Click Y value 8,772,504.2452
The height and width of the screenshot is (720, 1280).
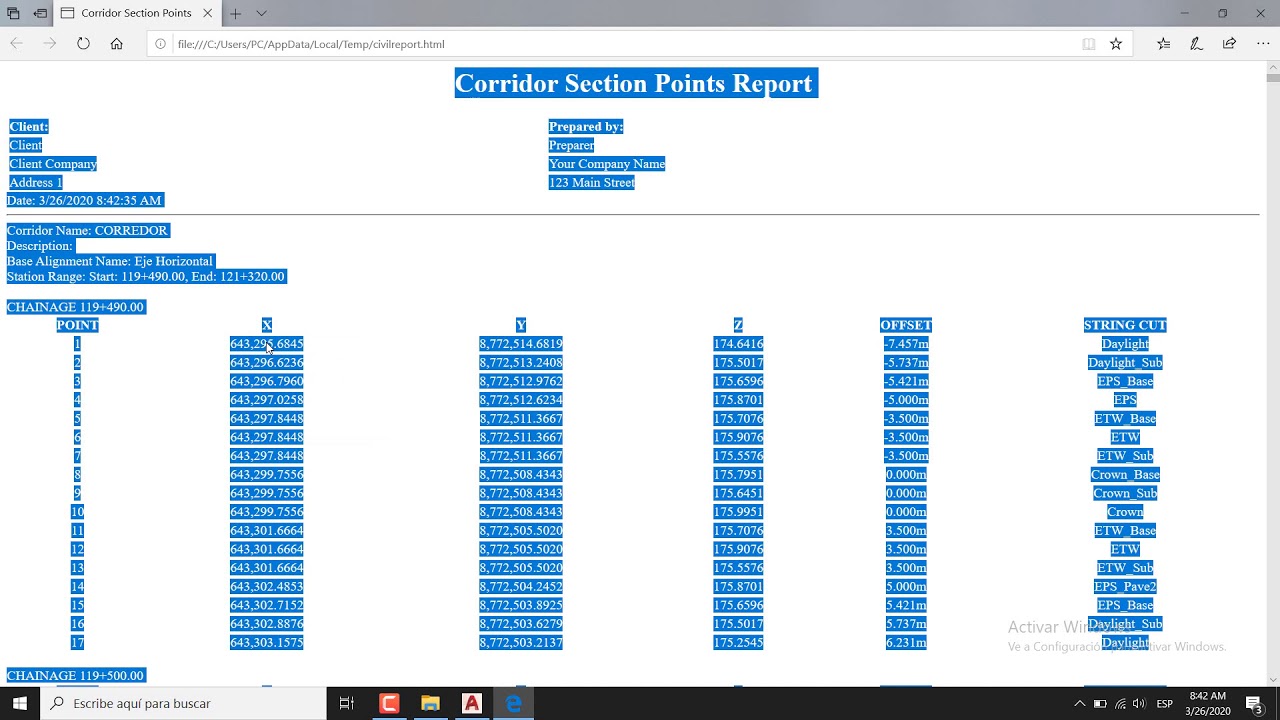coord(521,587)
